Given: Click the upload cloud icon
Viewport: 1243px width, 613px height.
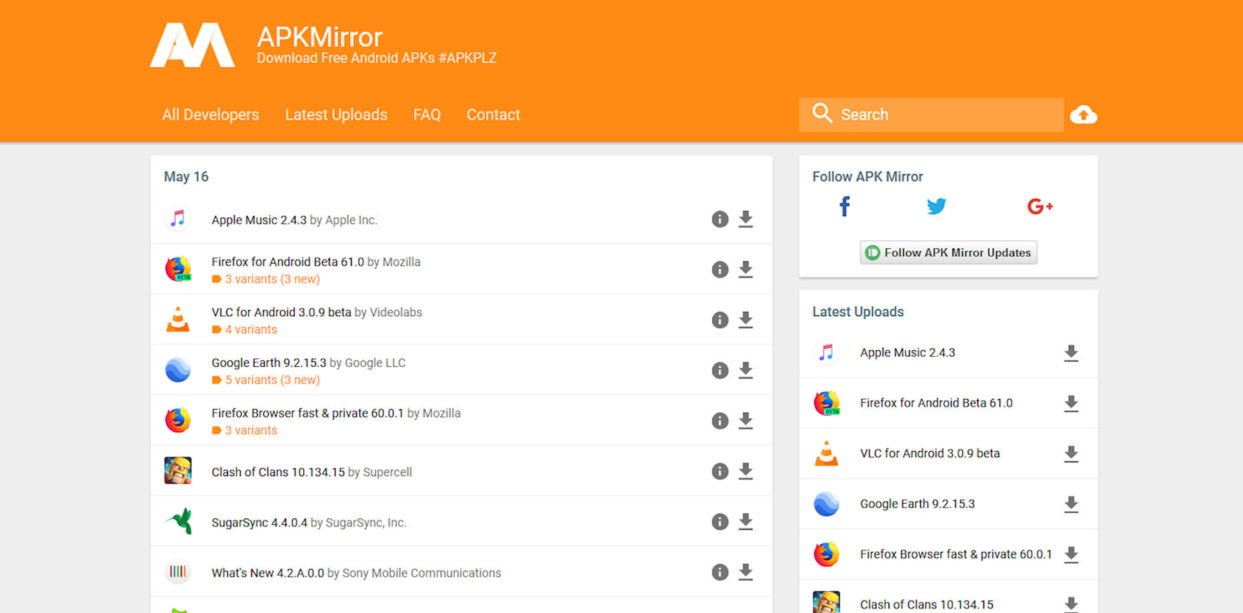Looking at the screenshot, I should [x=1083, y=115].
